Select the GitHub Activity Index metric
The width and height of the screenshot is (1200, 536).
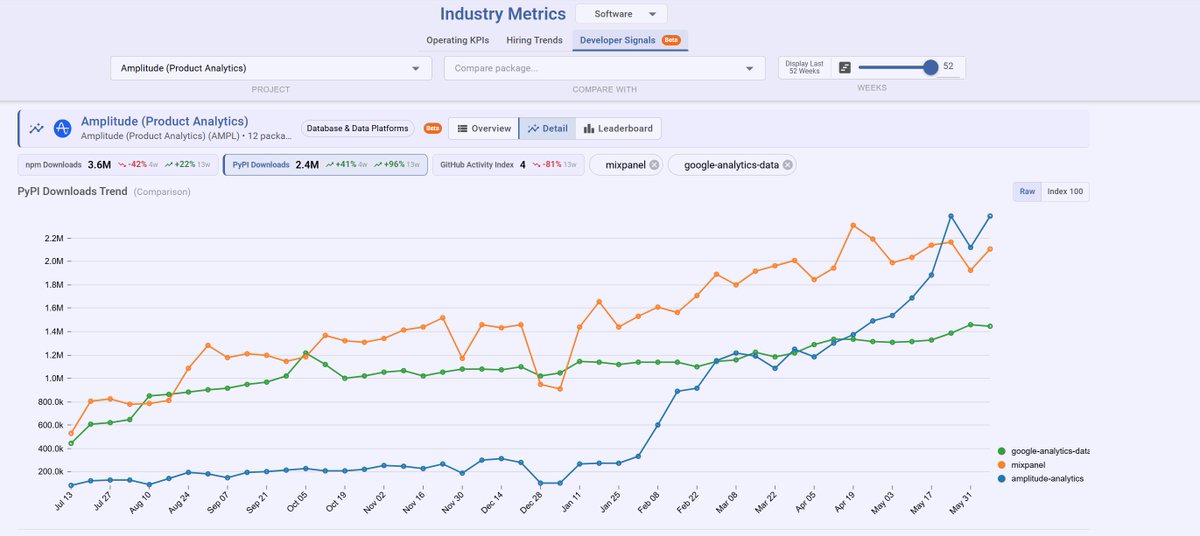pyautogui.click(x=507, y=165)
